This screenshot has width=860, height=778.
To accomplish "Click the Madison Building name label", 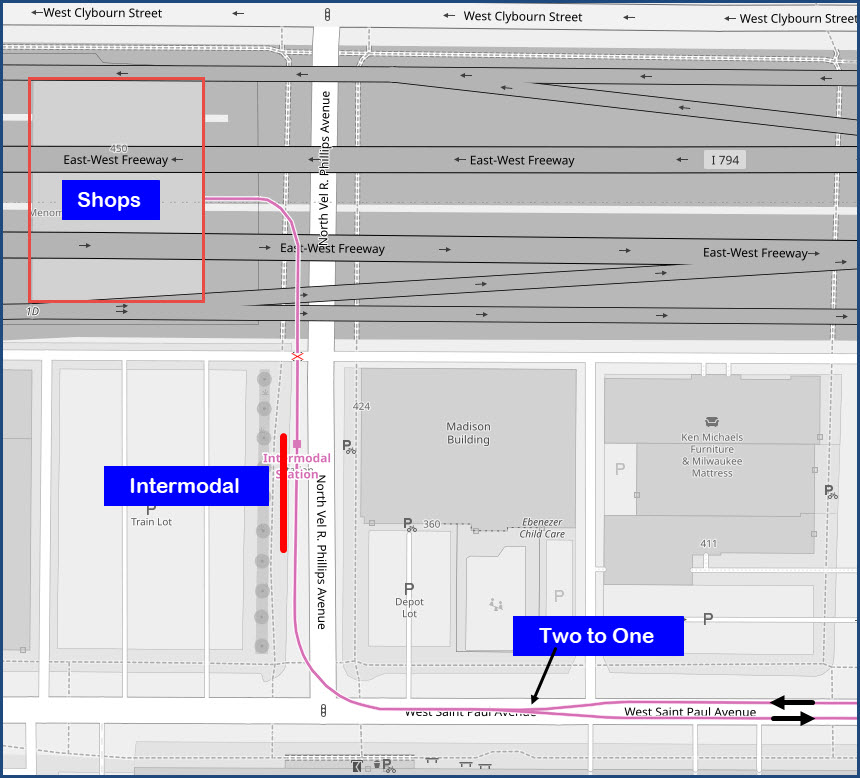I will click(468, 433).
